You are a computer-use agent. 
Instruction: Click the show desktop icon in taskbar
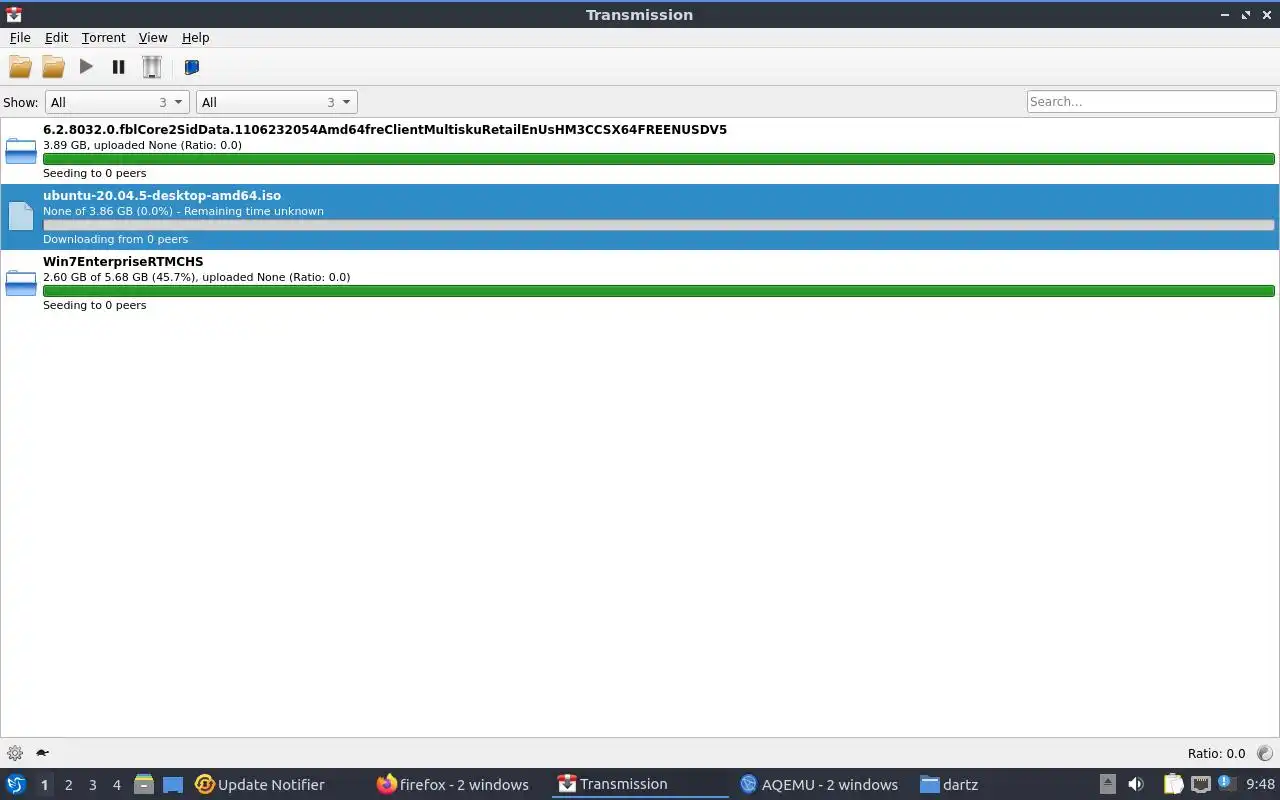(173, 785)
